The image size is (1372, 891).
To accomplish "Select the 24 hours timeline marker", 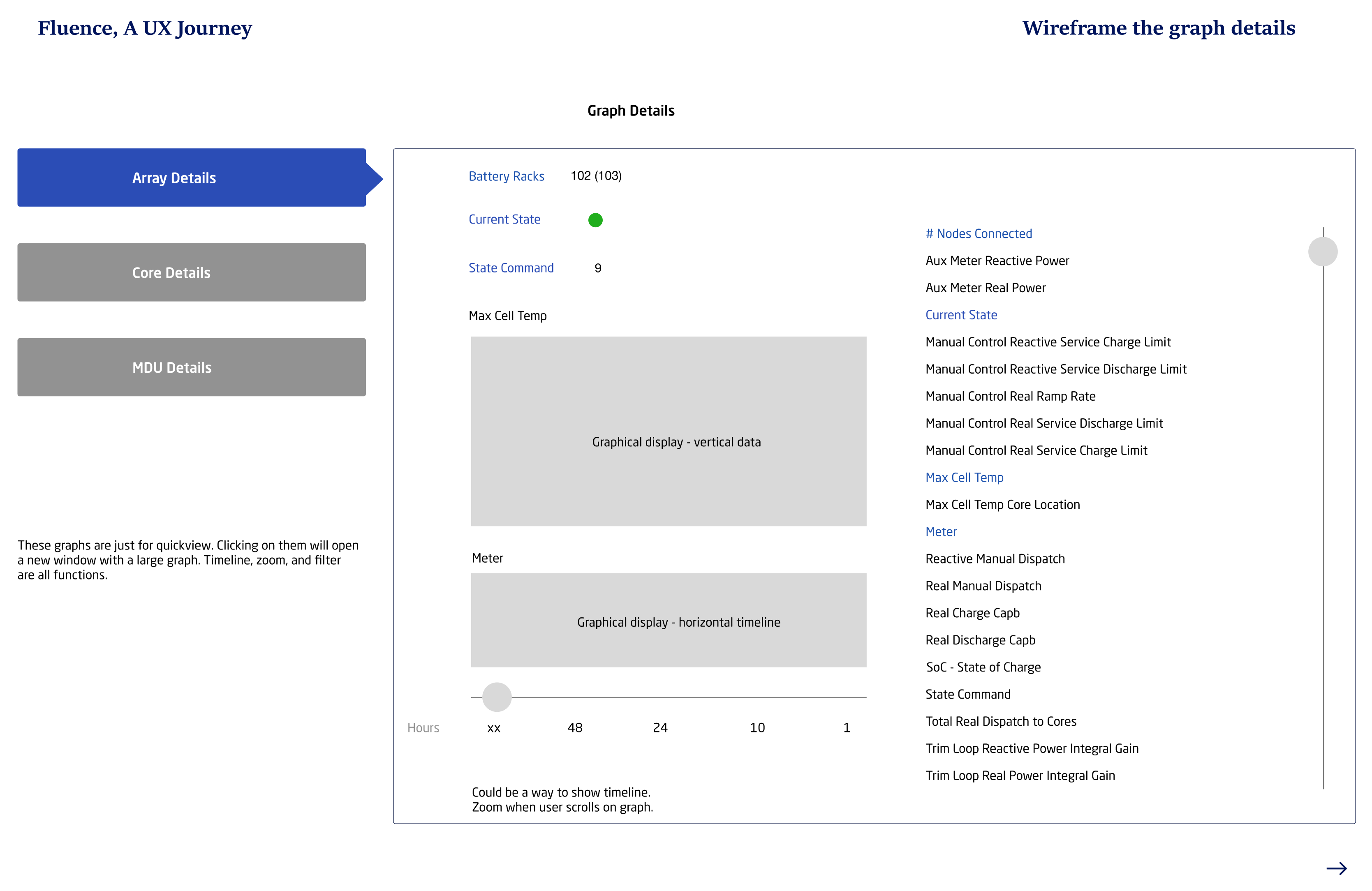I will tap(660, 728).
